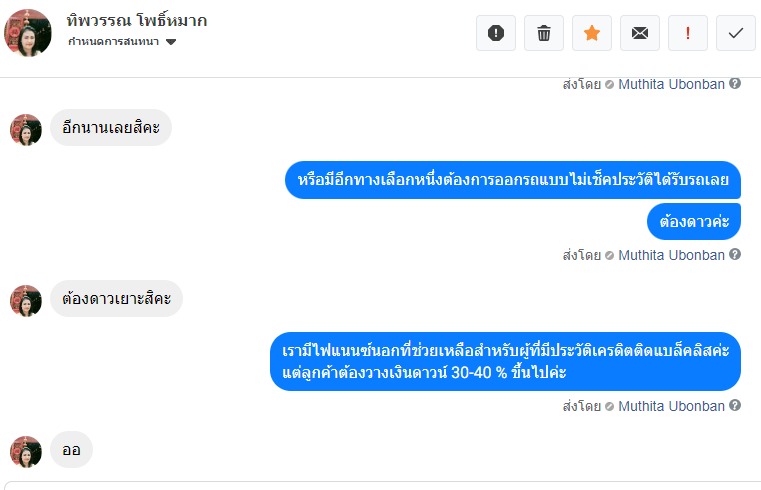The width and height of the screenshot is (761, 490).
Task: Click sender avatar beside ออ message
Action: pos(26,451)
